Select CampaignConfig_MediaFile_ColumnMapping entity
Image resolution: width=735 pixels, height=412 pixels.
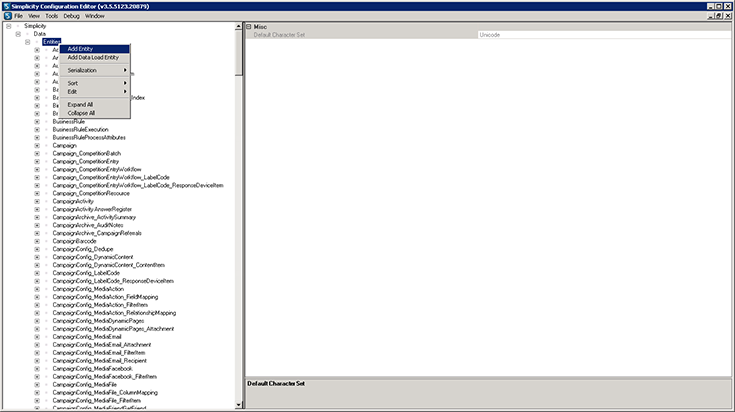[105, 393]
